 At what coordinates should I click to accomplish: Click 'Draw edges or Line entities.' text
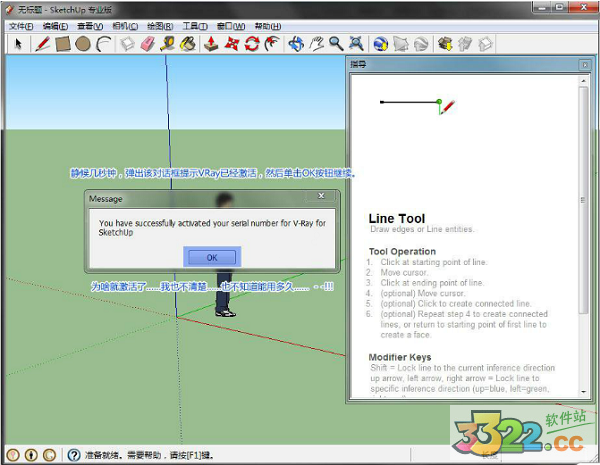(422, 229)
